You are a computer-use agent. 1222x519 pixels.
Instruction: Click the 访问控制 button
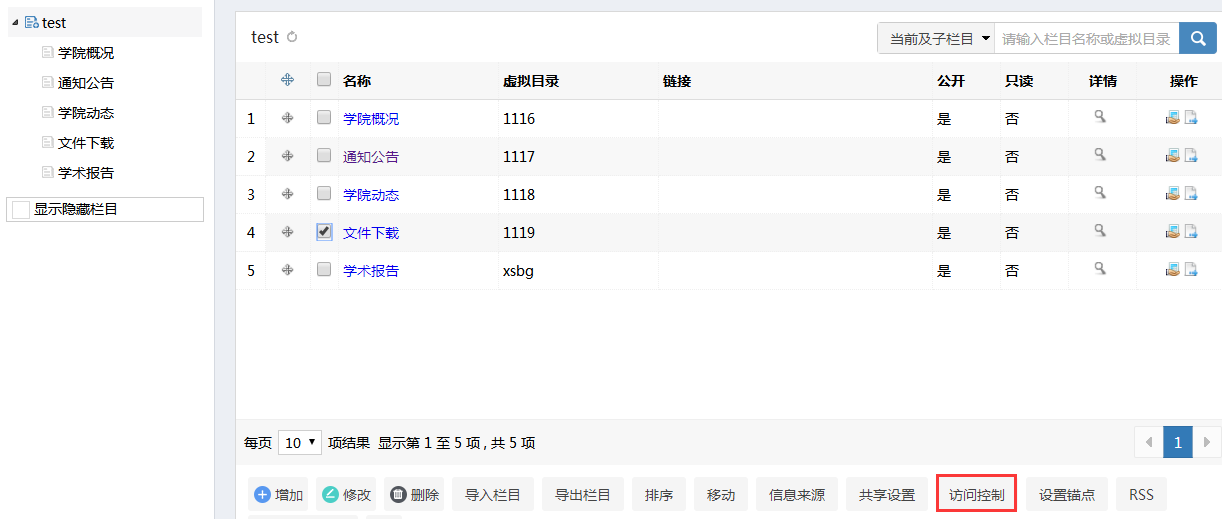976,495
